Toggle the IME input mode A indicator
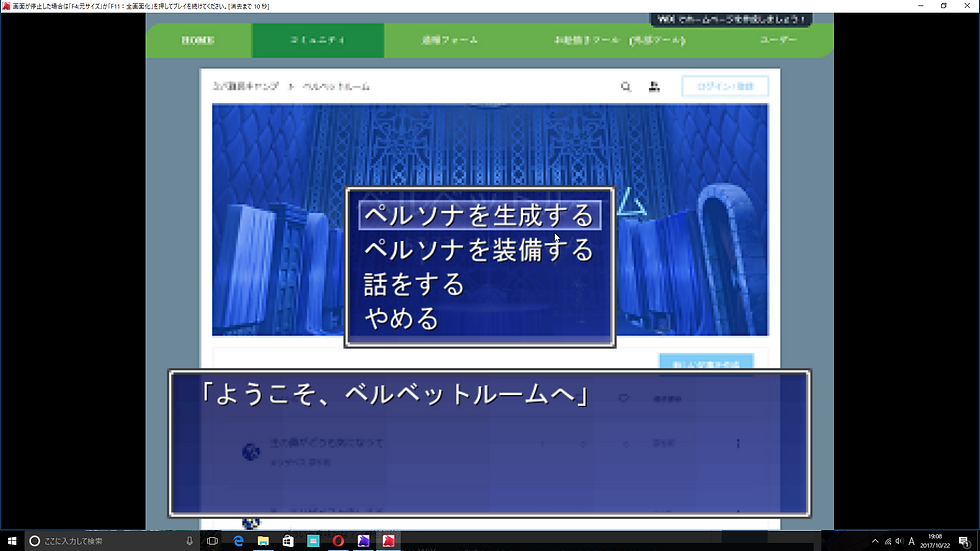The image size is (980, 551). [x=912, y=541]
